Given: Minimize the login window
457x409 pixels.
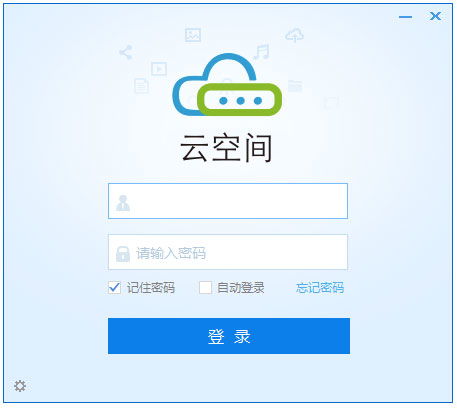Looking at the screenshot, I should [x=406, y=17].
